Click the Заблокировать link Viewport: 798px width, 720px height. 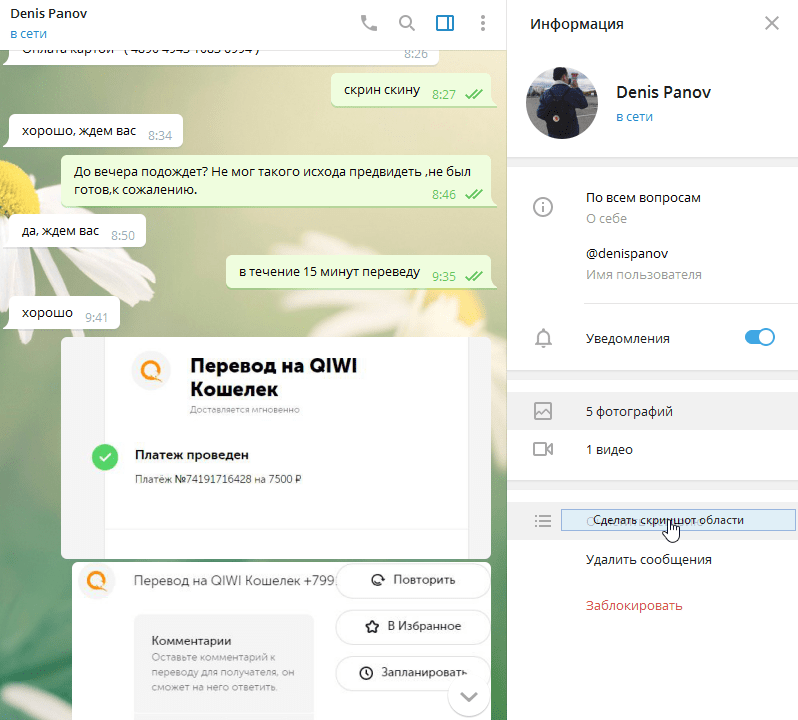coord(634,605)
